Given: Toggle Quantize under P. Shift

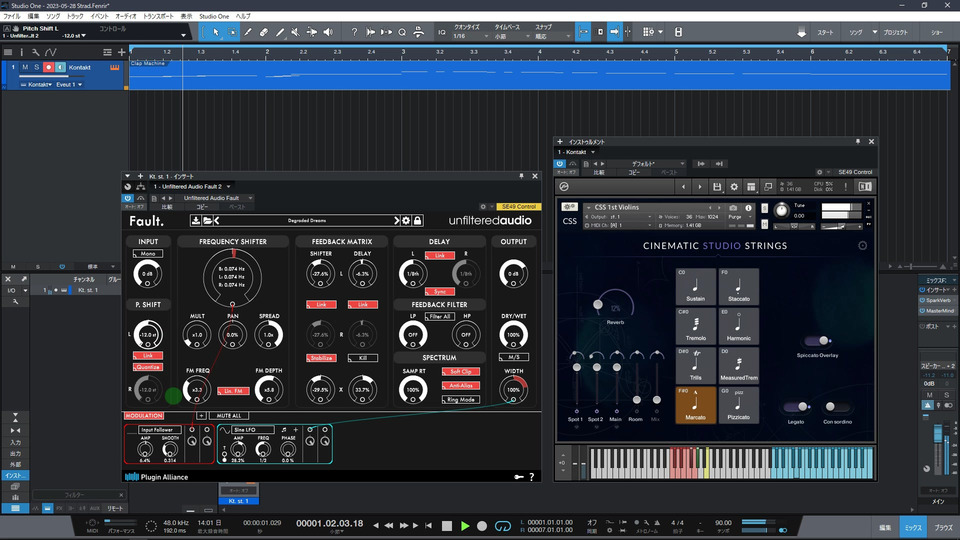Looking at the screenshot, I should coord(149,367).
